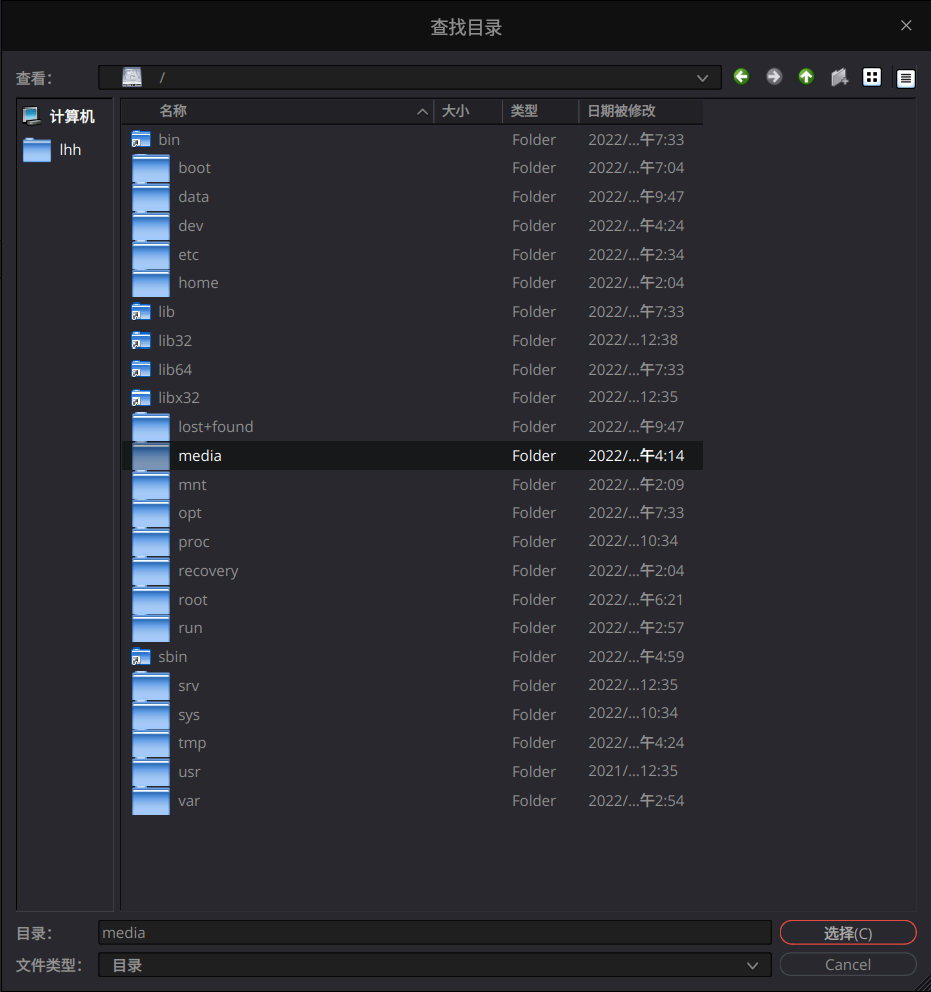Click the recovery folder icon
Image resolution: width=931 pixels, height=992 pixels.
pyautogui.click(x=151, y=571)
